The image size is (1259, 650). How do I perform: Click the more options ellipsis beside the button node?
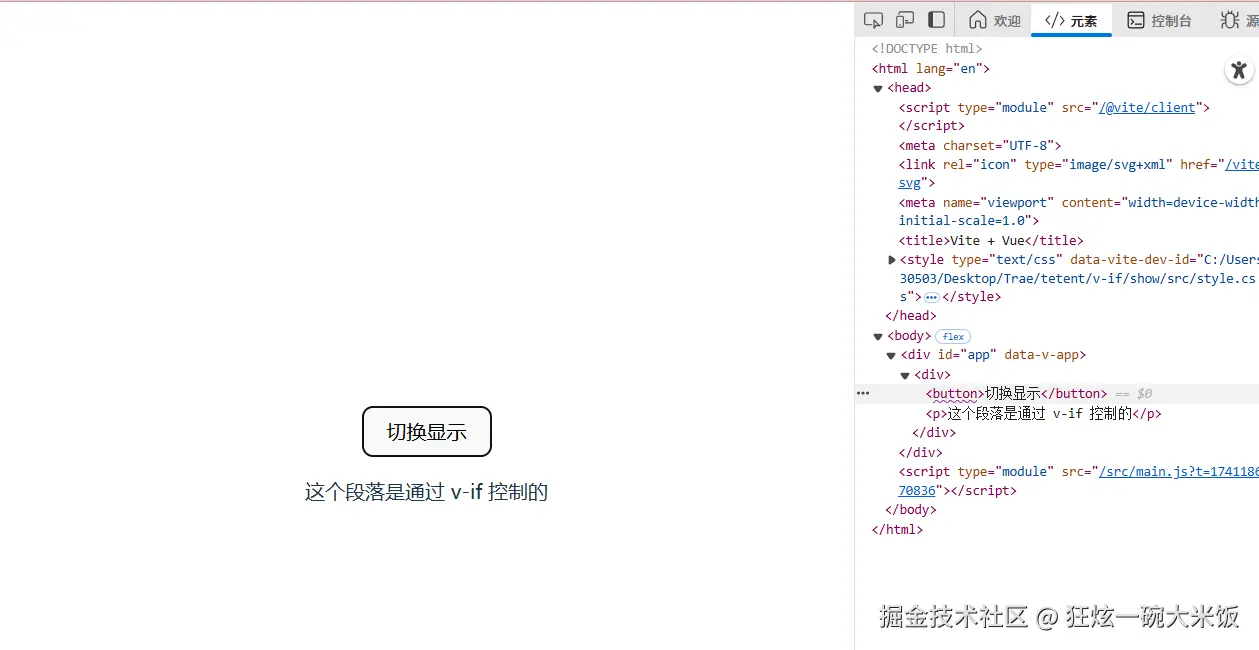[x=862, y=392]
